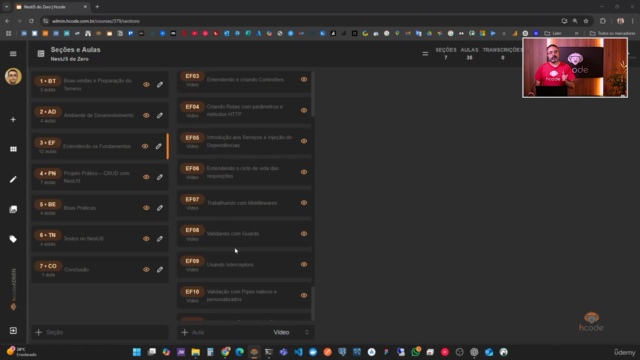Toggle visibility of section 6 TN
This screenshot has height=360, width=640.
pos(146,239)
